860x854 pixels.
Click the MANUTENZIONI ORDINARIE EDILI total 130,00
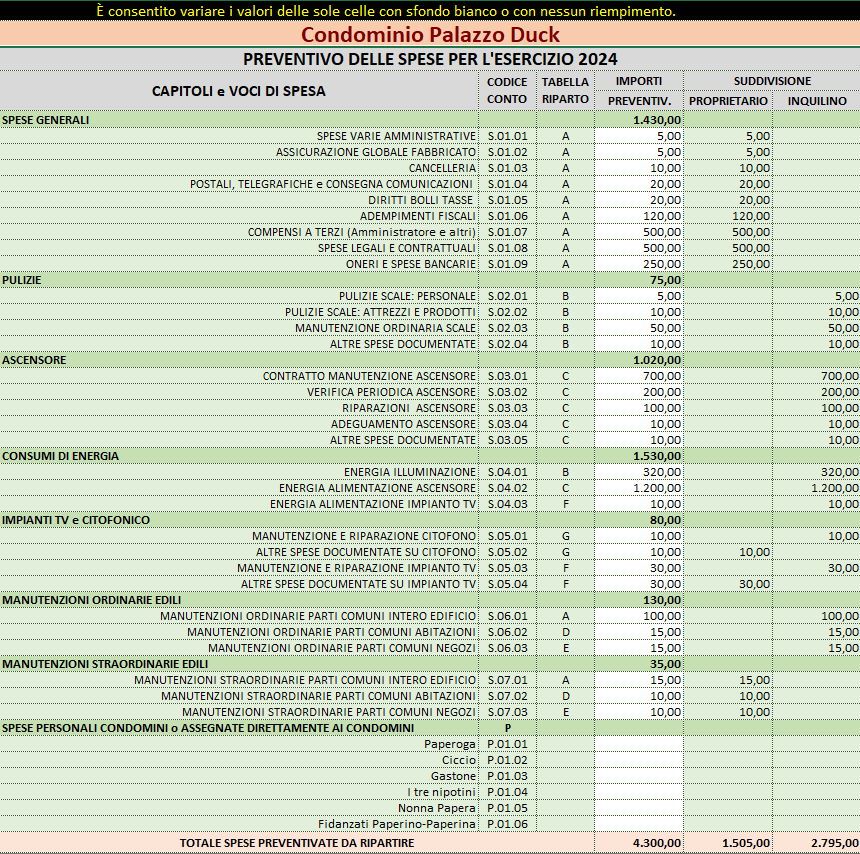point(639,600)
